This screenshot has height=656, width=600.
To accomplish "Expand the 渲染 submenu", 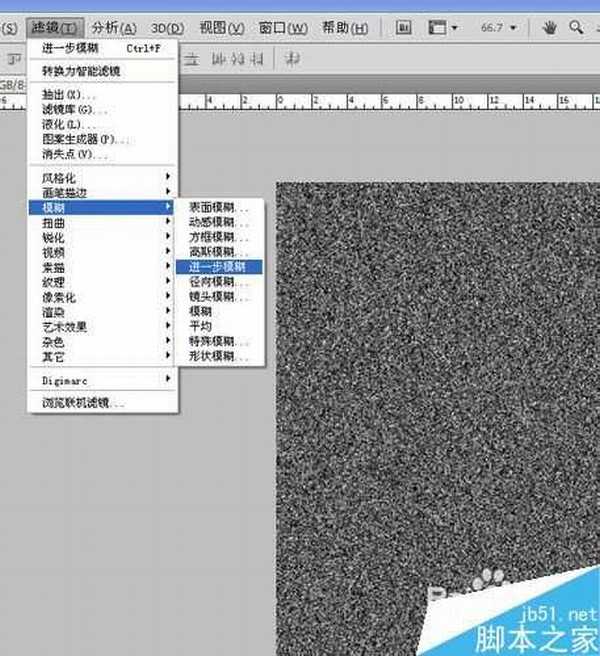I will [x=103, y=312].
